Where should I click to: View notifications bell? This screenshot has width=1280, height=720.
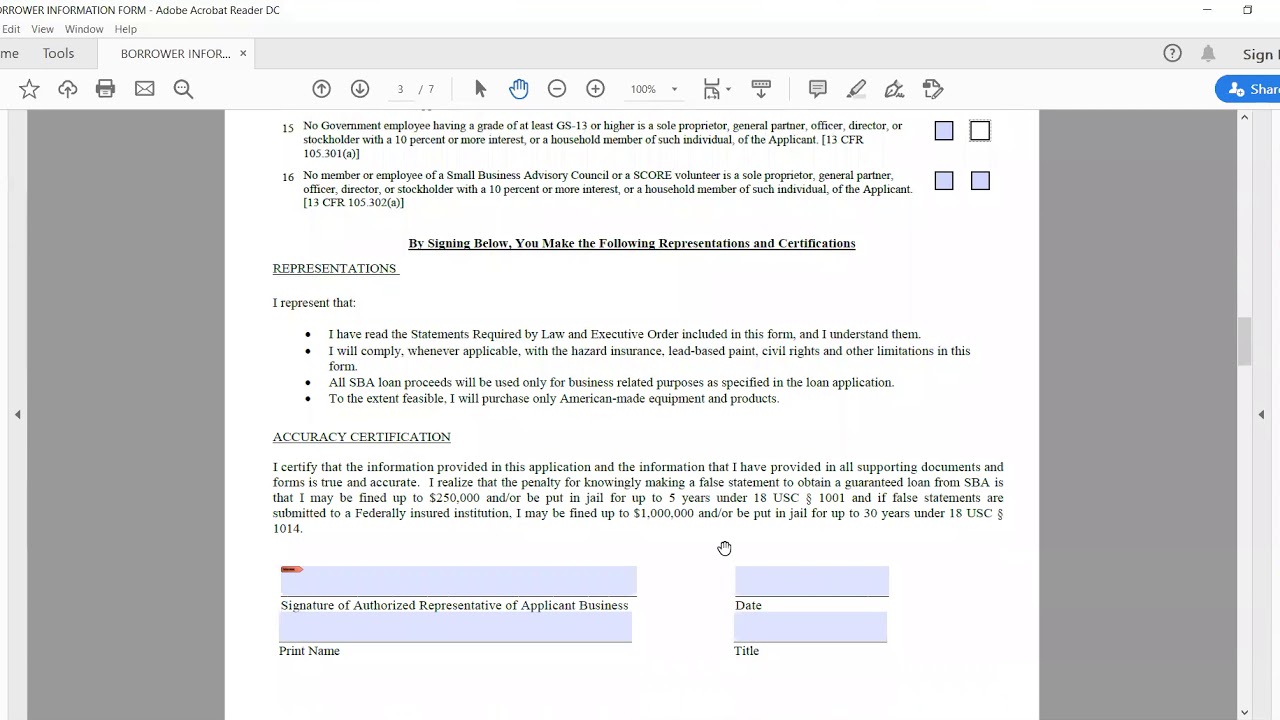tap(1208, 53)
